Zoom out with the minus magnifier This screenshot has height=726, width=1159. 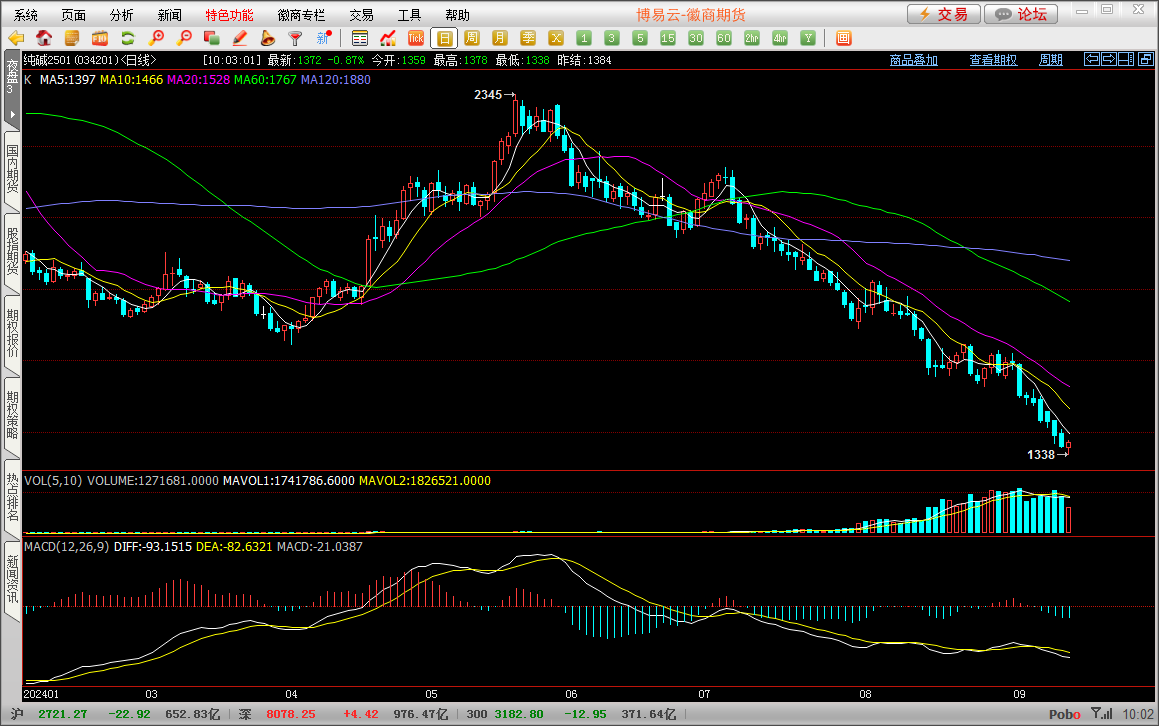coord(184,38)
